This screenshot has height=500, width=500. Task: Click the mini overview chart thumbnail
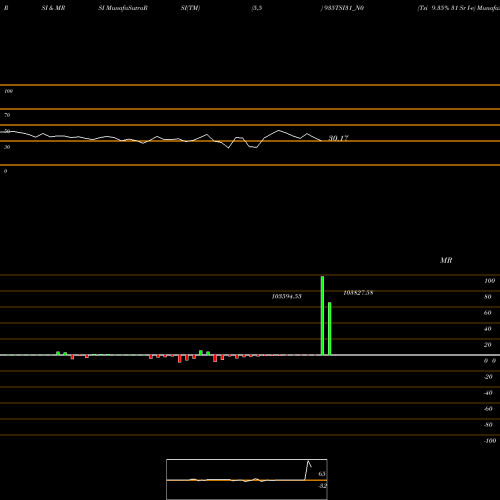[x=247, y=479]
